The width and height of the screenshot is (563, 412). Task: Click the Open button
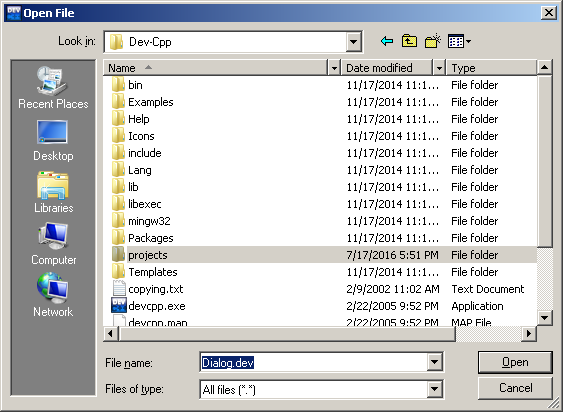515,362
